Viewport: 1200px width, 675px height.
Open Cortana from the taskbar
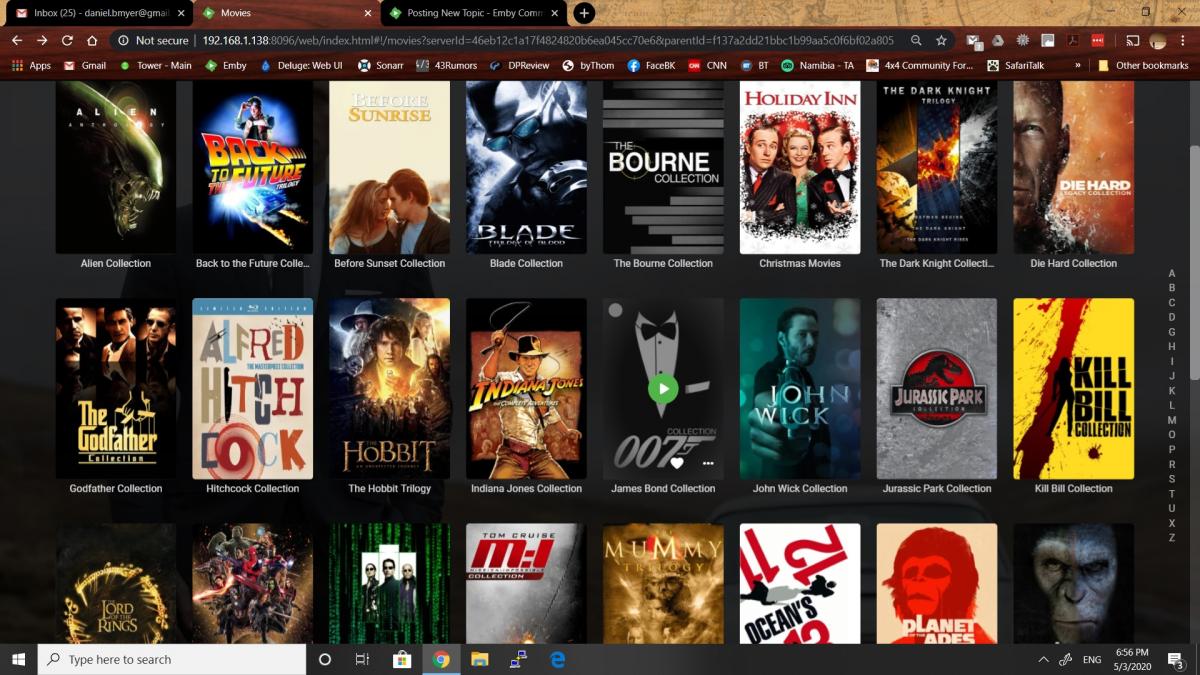point(325,659)
